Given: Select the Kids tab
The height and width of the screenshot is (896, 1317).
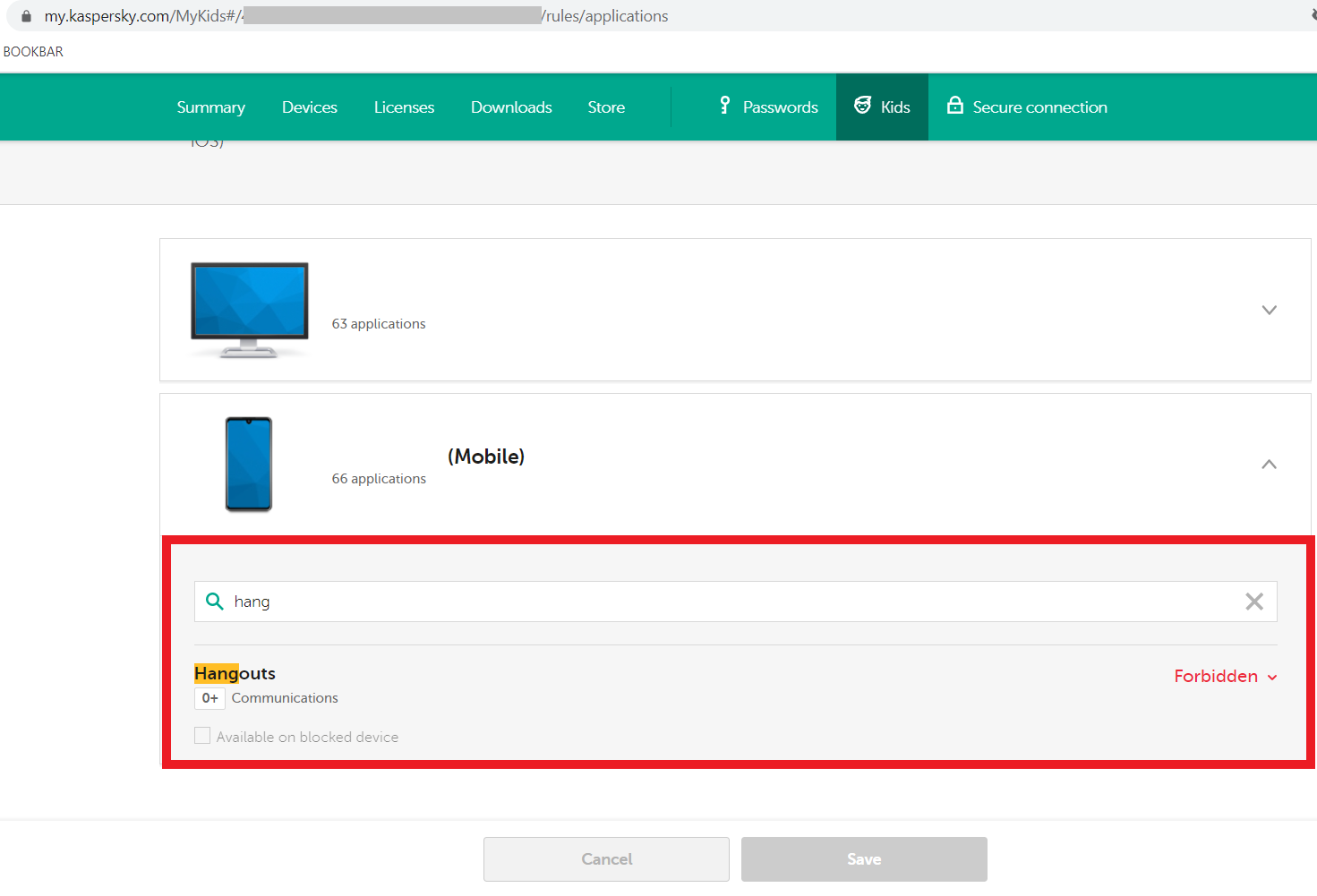Looking at the screenshot, I should pyautogui.click(x=882, y=107).
